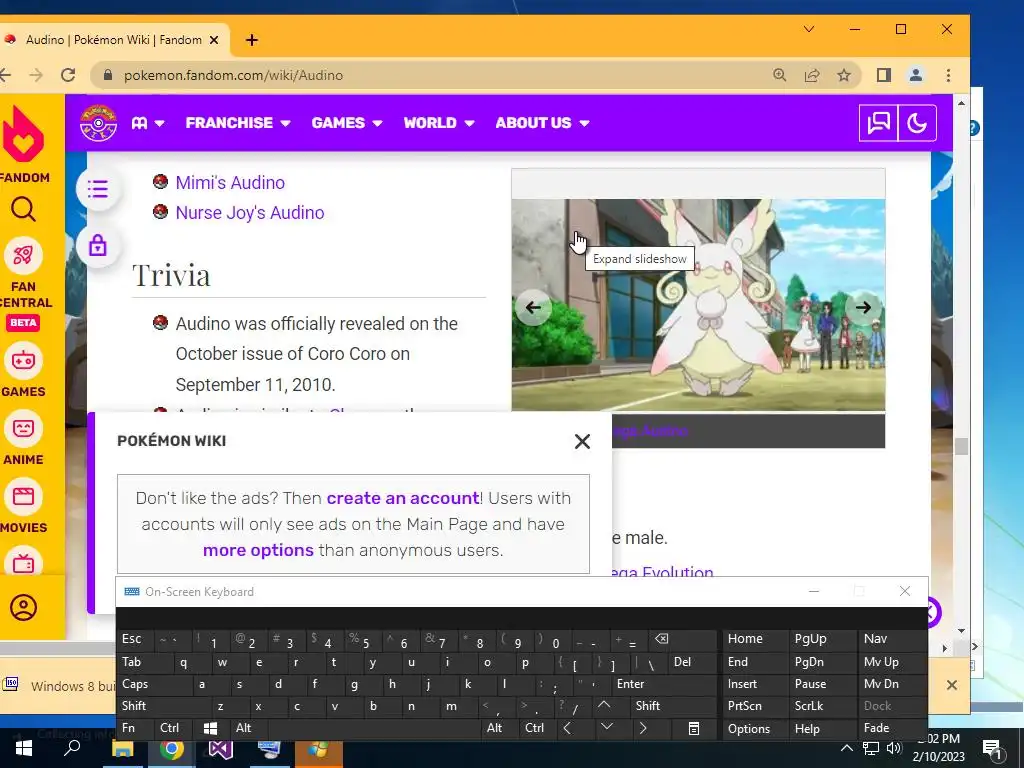Follow the more options link

(258, 551)
